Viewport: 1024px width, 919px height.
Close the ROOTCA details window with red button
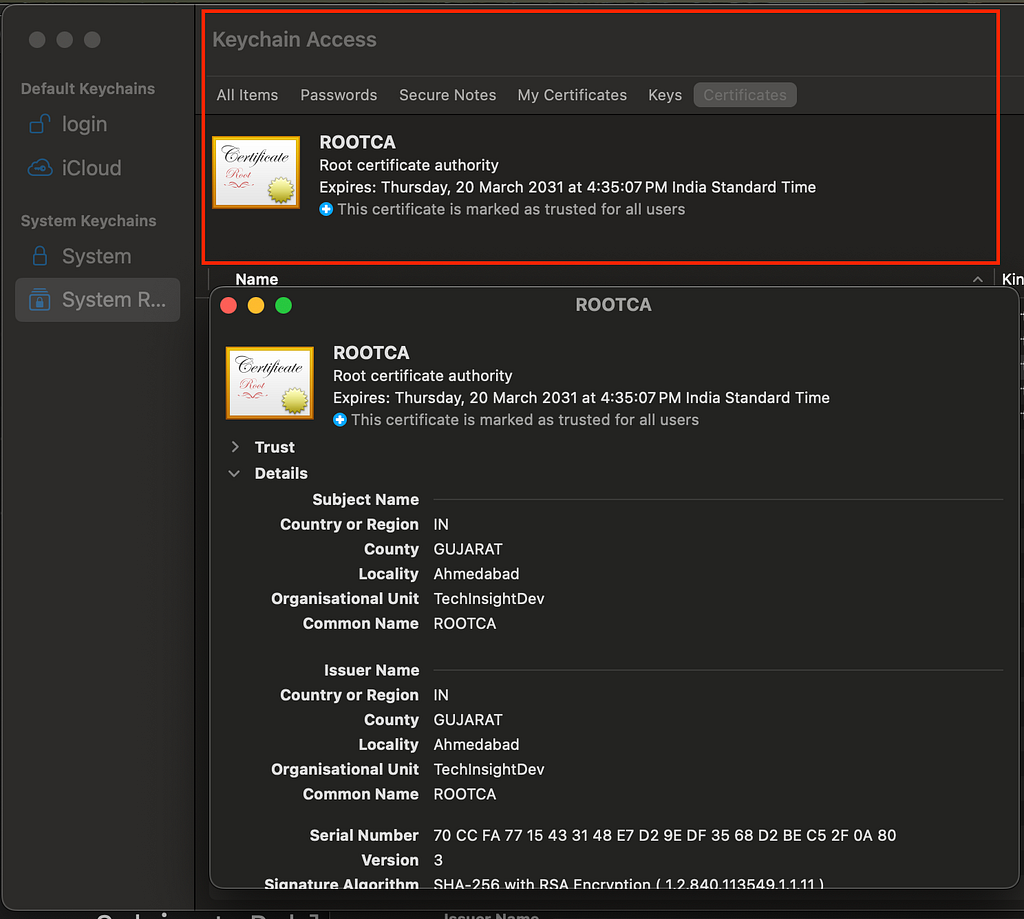pyautogui.click(x=229, y=306)
